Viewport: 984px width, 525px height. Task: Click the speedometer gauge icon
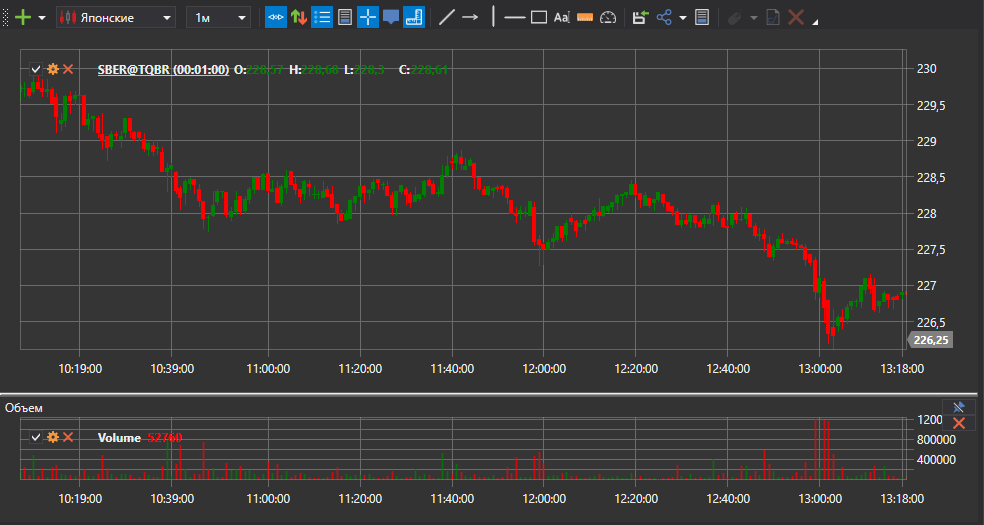pyautogui.click(x=608, y=18)
